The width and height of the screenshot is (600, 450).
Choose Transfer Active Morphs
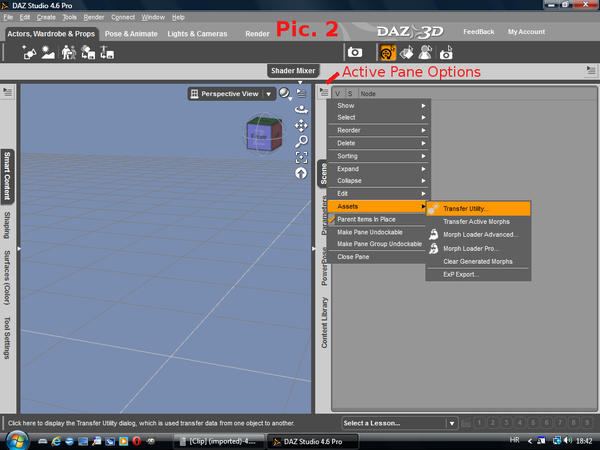click(x=478, y=222)
